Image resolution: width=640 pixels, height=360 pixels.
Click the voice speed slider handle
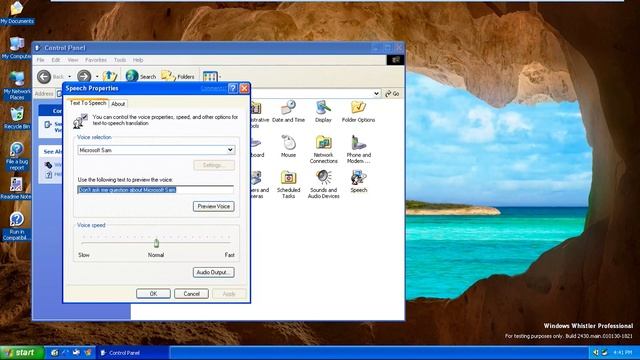pos(156,243)
